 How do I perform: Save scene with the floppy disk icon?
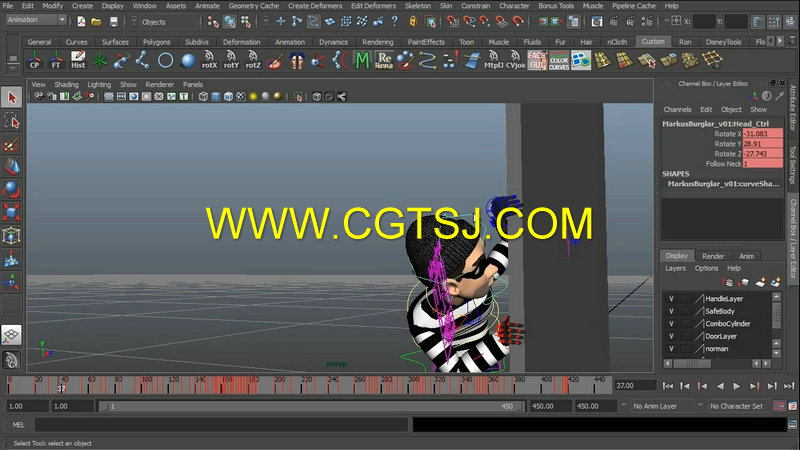click(x=113, y=22)
